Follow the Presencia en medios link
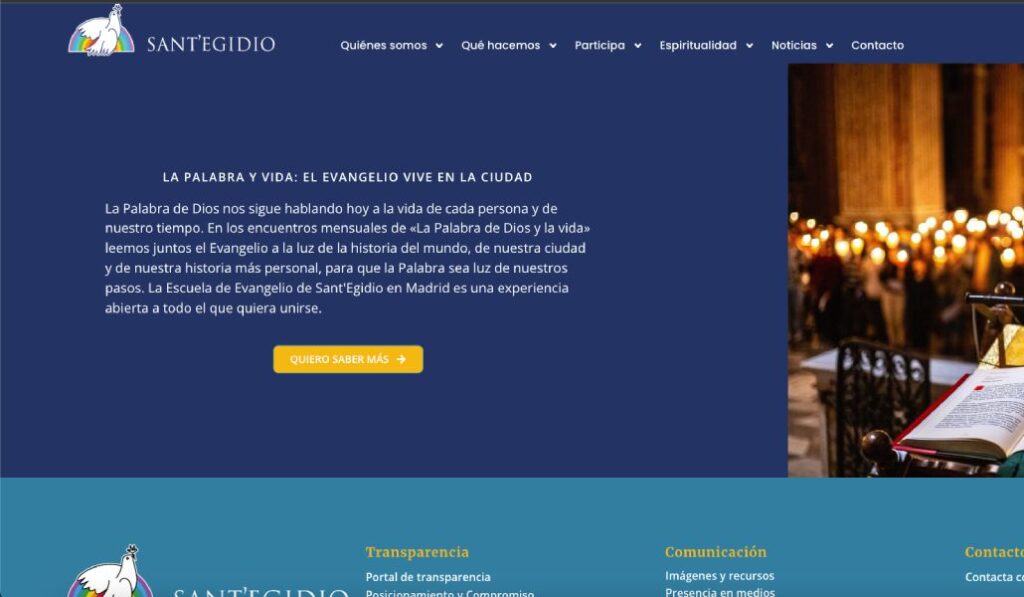This screenshot has width=1024, height=597. click(719, 592)
